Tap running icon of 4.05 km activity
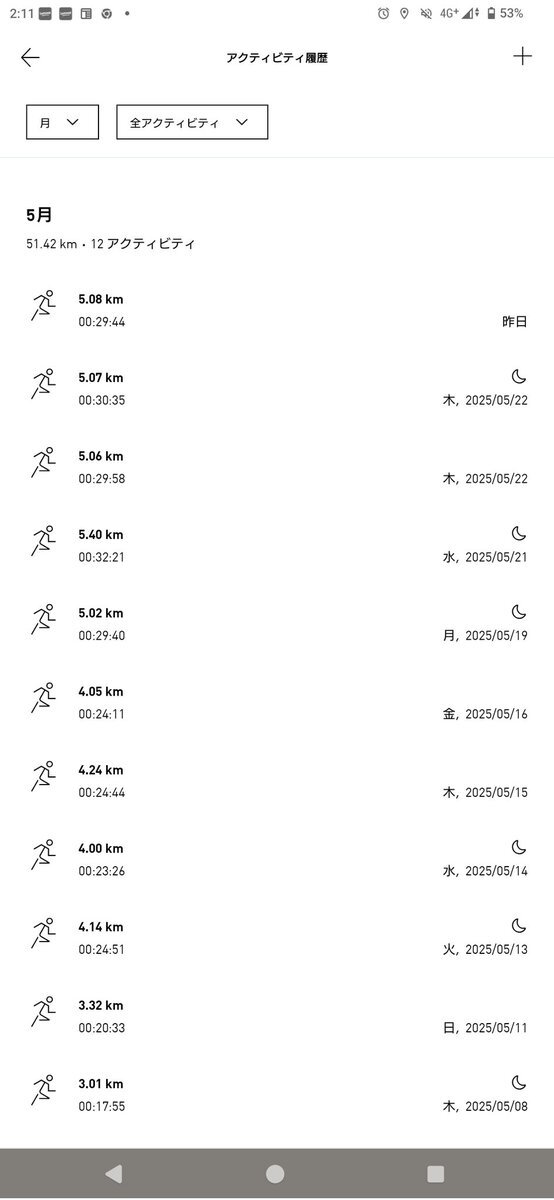 click(x=42, y=698)
